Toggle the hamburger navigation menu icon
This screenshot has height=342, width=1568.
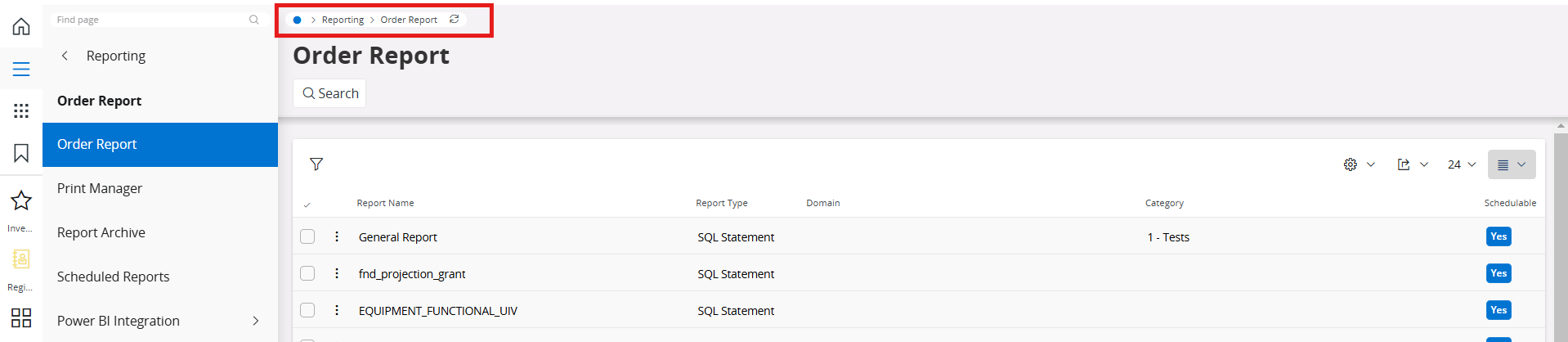coord(21,70)
